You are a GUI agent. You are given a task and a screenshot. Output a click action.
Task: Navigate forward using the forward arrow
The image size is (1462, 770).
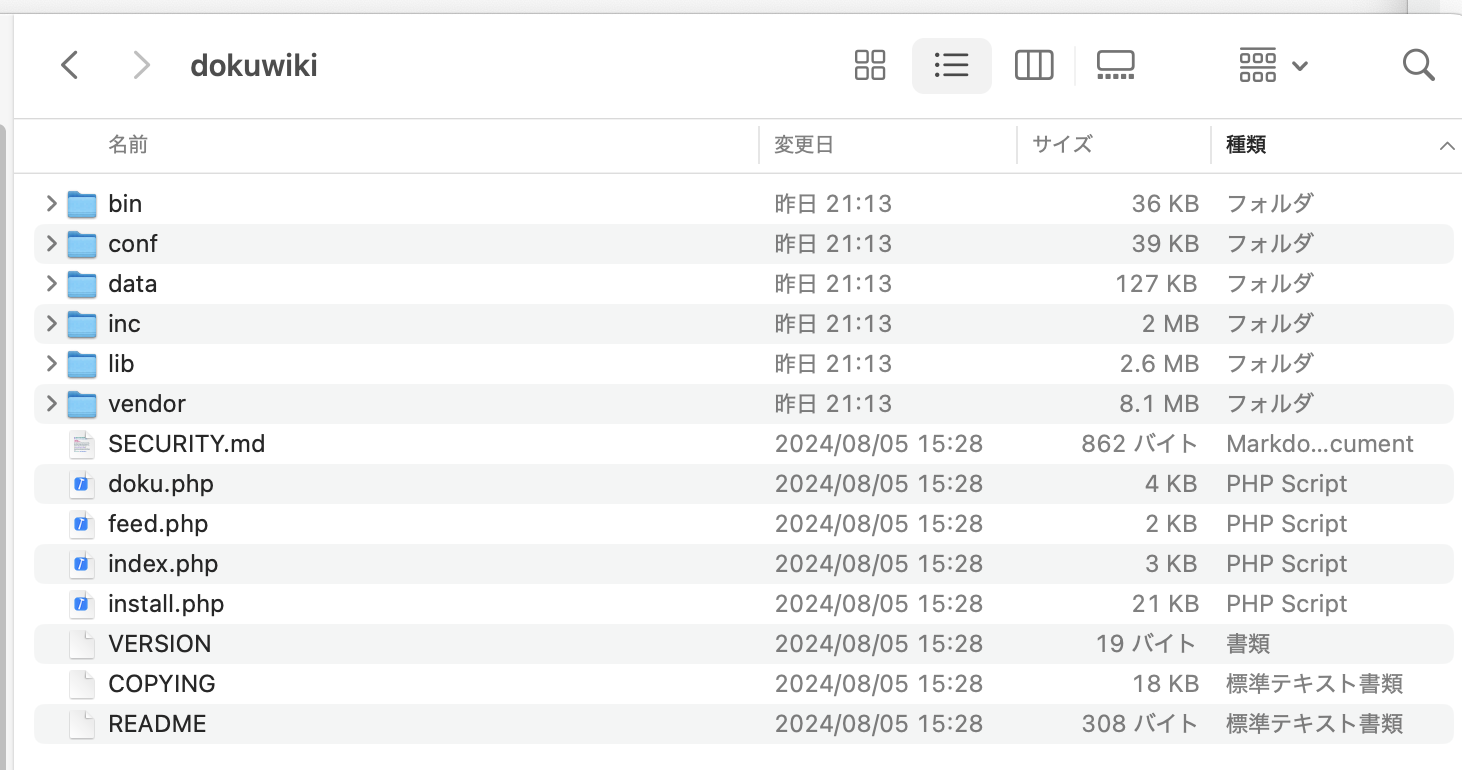[x=141, y=65]
